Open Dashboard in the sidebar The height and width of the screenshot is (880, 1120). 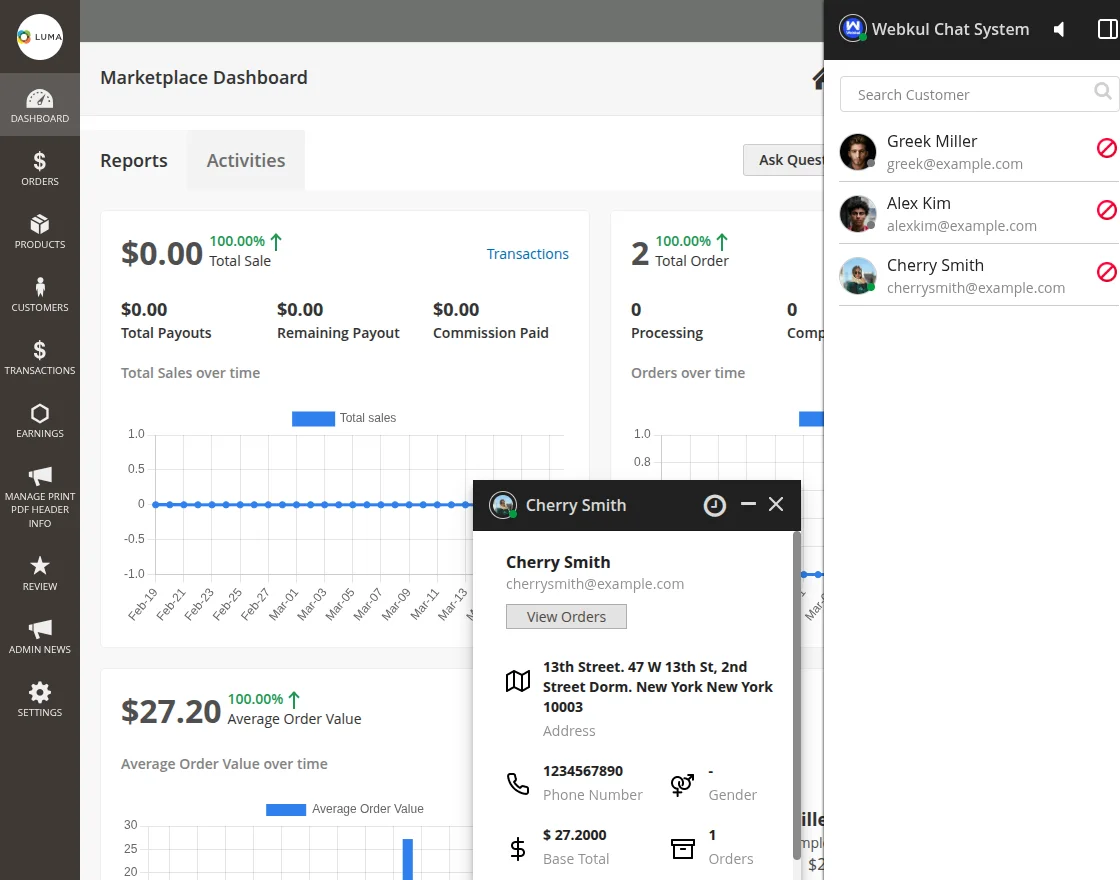tap(40, 107)
